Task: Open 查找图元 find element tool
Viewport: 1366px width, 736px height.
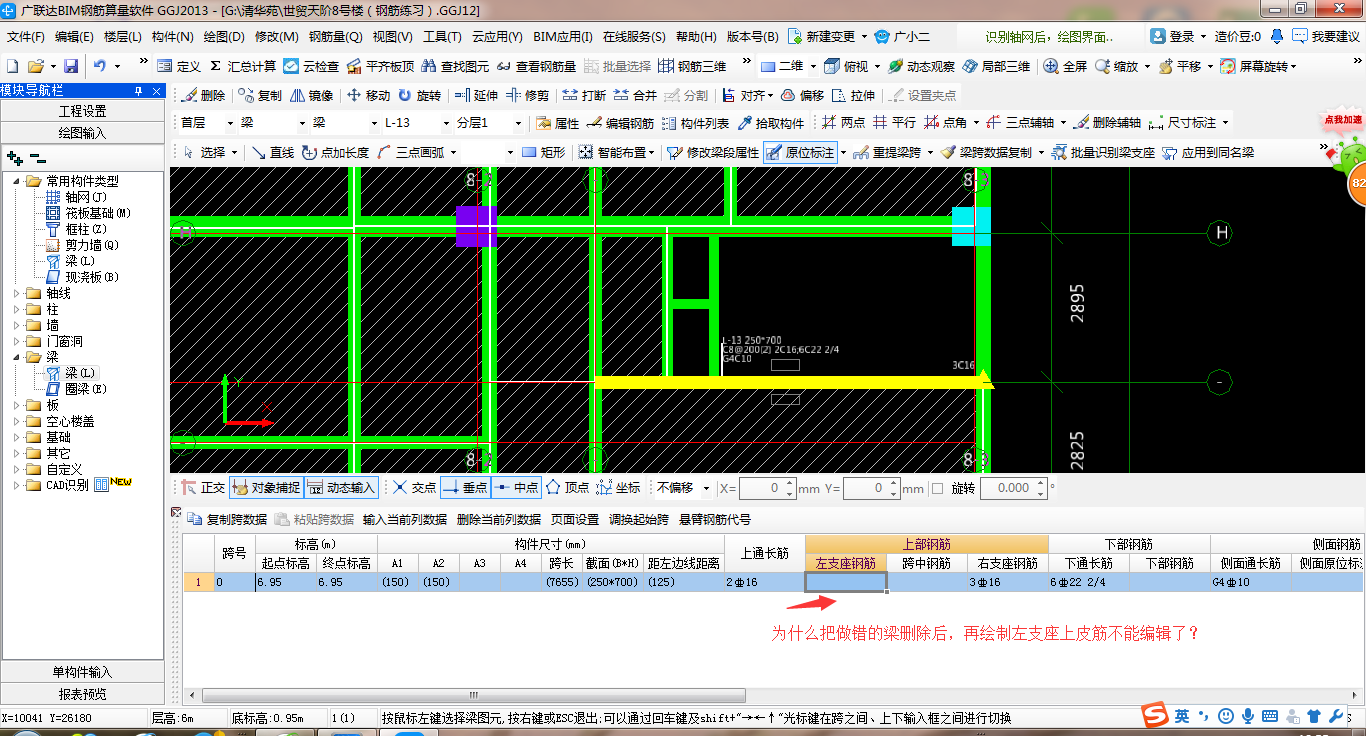Action: (x=455, y=66)
